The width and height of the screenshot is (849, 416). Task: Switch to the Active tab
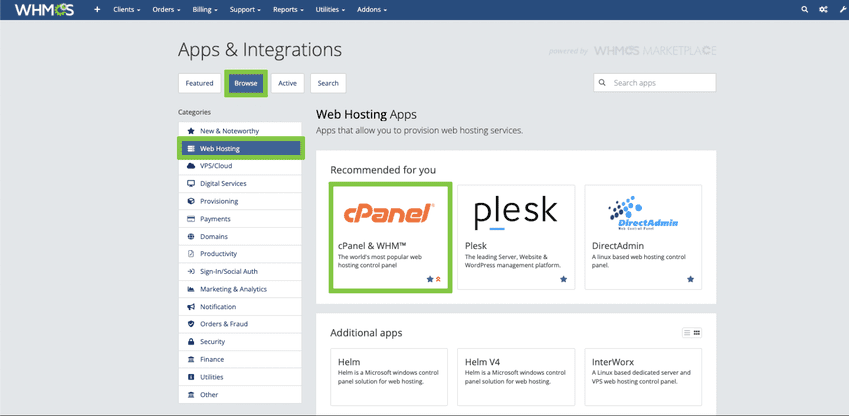(x=287, y=83)
